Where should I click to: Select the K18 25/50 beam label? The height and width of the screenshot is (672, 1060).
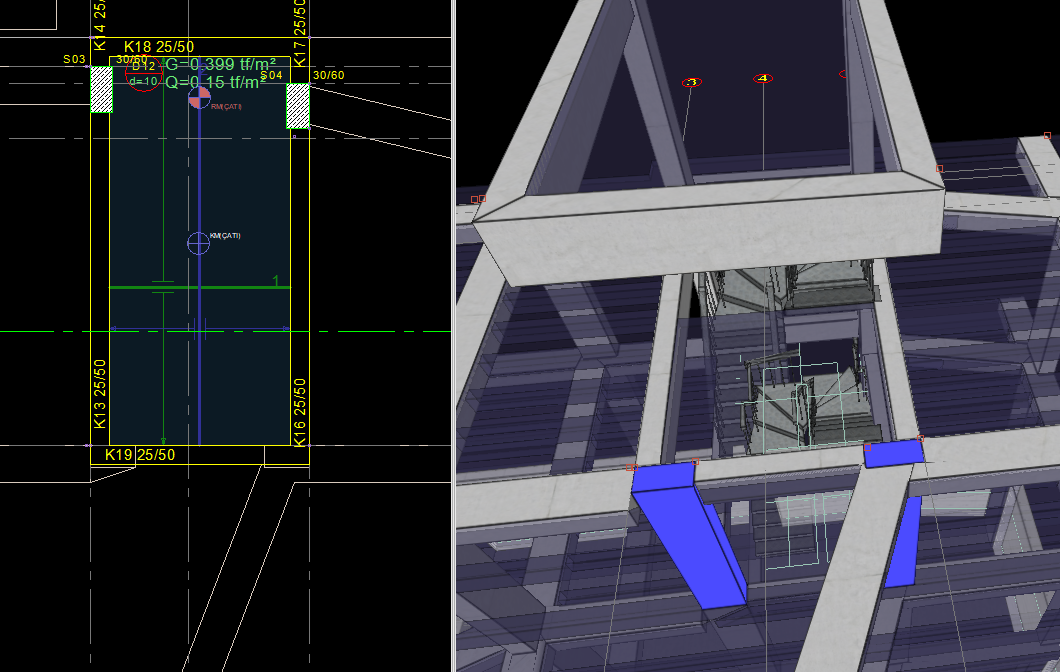[159, 47]
